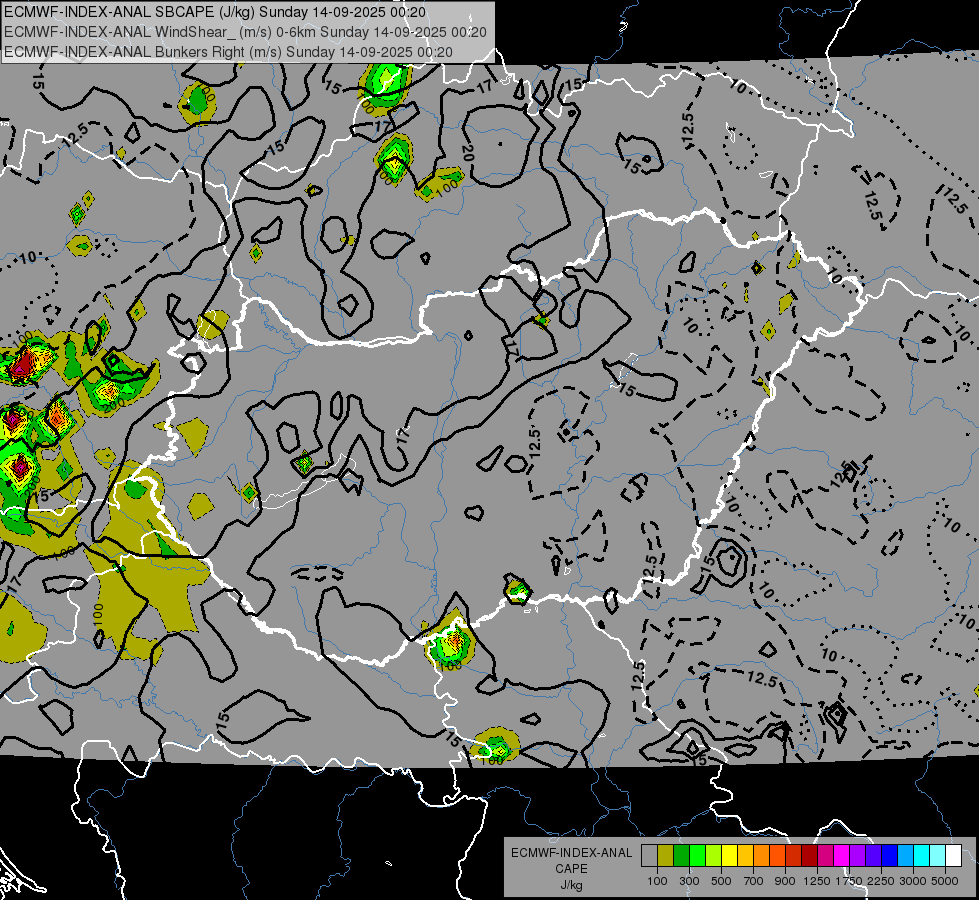Click the 700 value under the legend

tap(754, 881)
